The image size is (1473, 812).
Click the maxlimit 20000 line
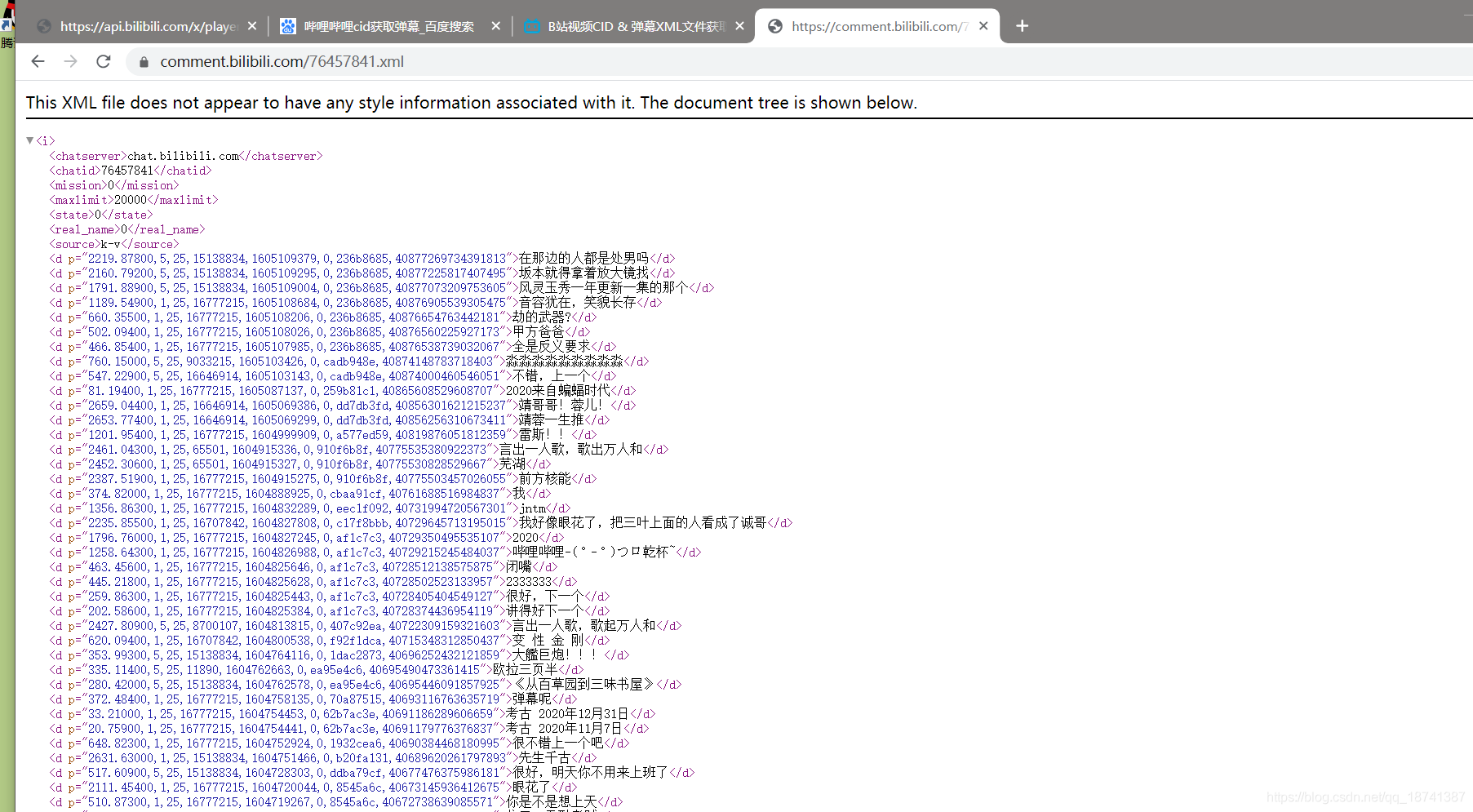pos(134,200)
